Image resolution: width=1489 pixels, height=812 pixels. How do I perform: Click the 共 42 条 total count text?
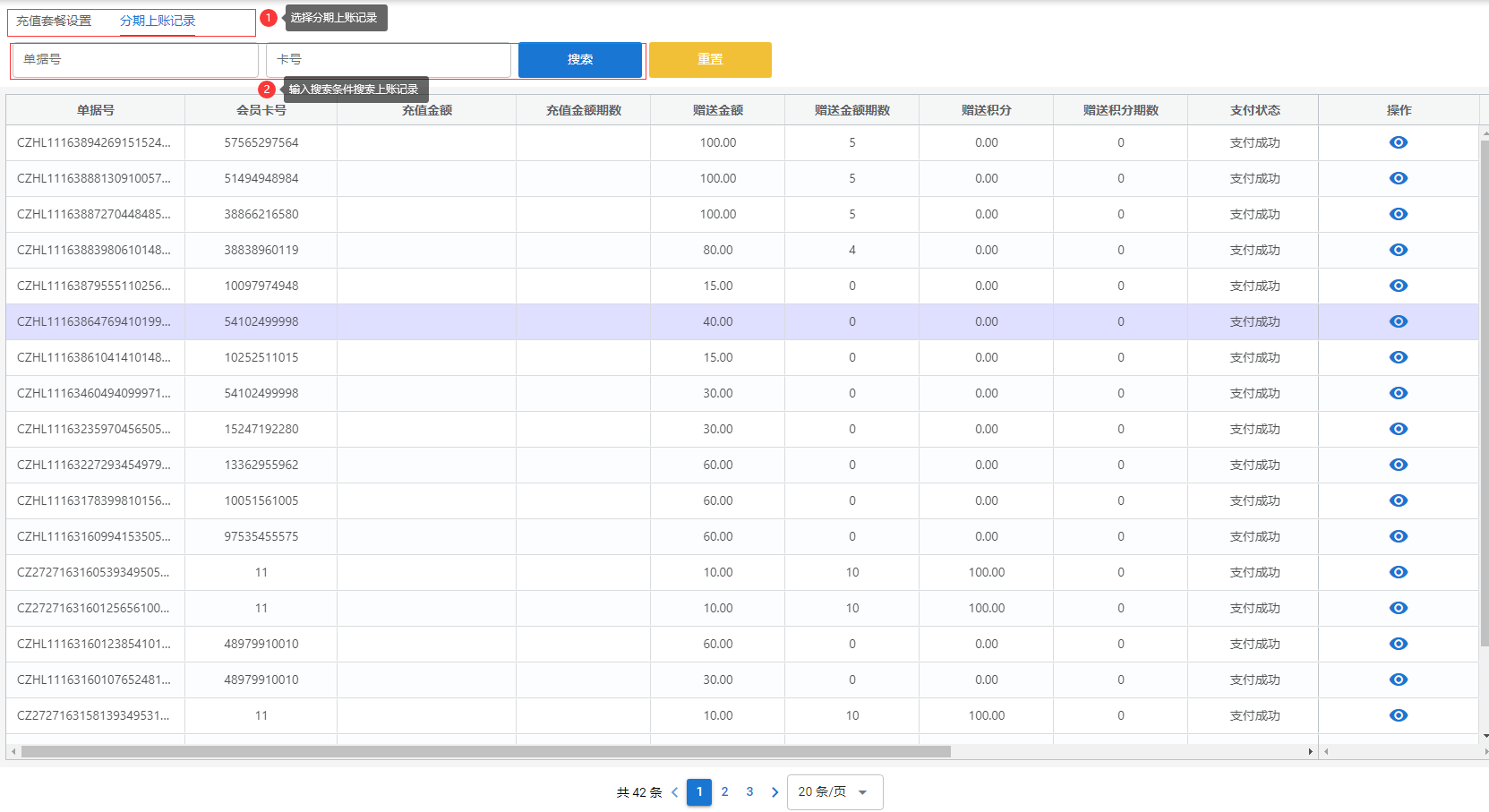(x=639, y=792)
